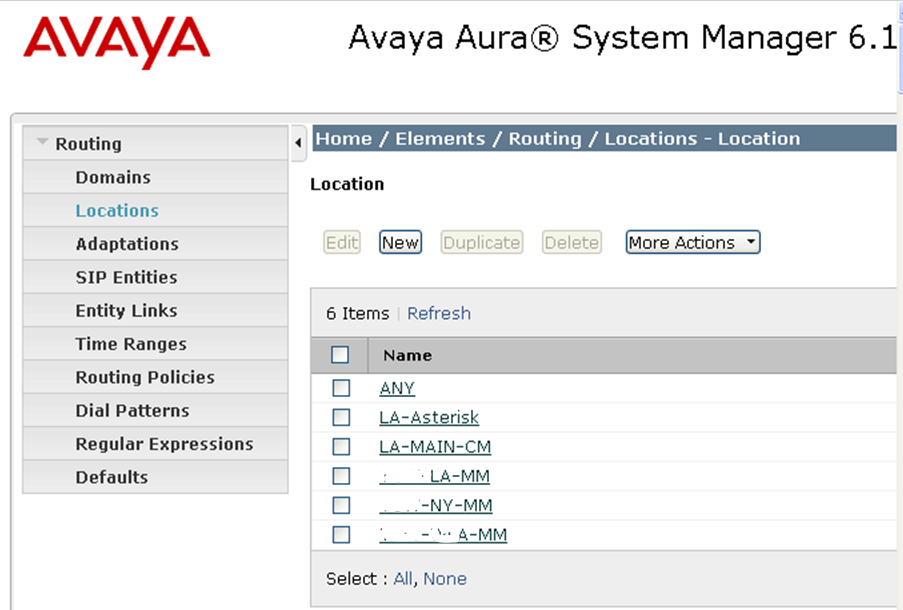Check the box next to LA-Asterisk
The width and height of the screenshot is (903, 610).
[x=341, y=417]
